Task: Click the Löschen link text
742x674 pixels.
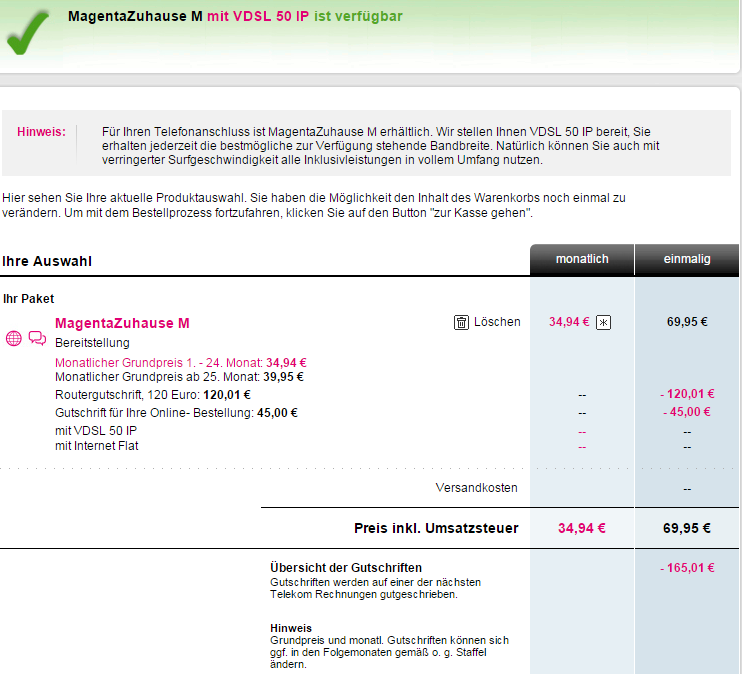Action: [x=497, y=322]
